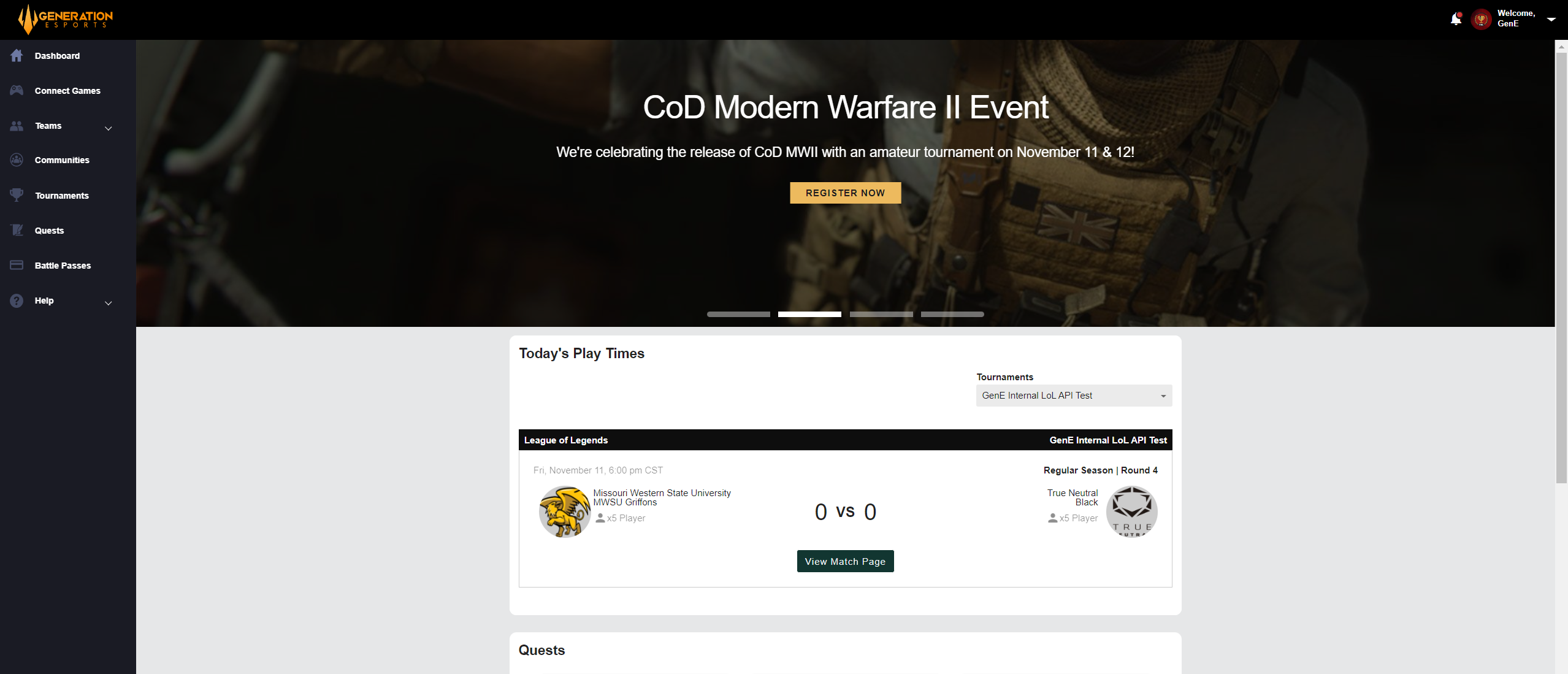The image size is (1568, 674).
Task: Switch to fourth carousel slide indicator
Action: click(x=952, y=314)
